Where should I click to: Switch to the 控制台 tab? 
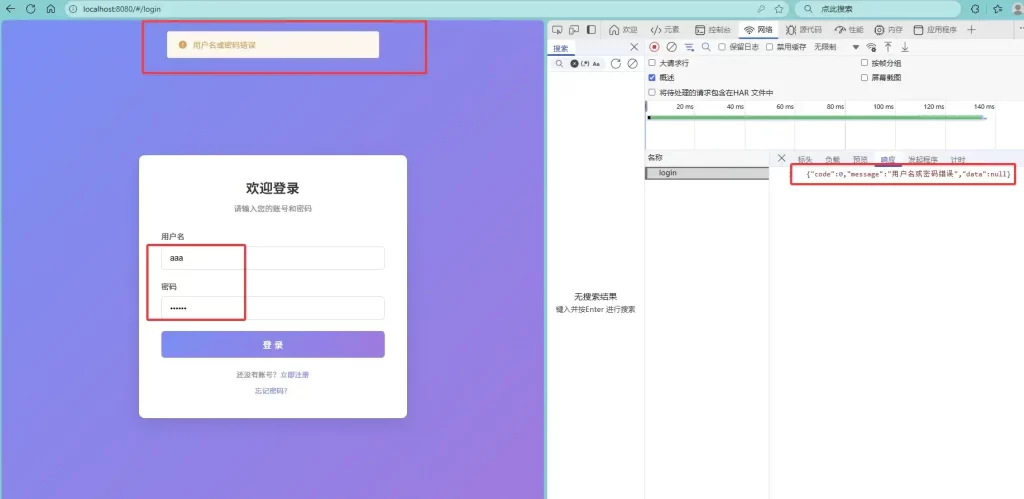click(x=711, y=30)
